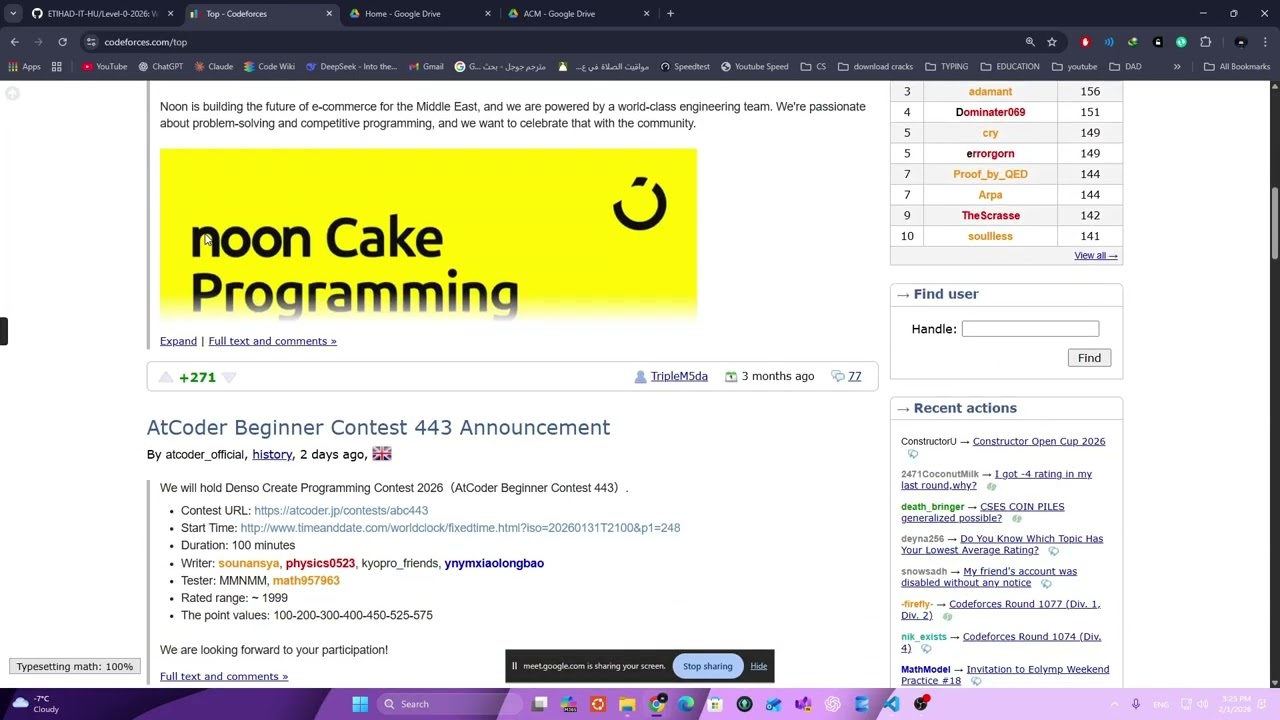This screenshot has width=1280, height=720.
Task: Upvote the noon Cake Programming post
Action: pos(166,377)
